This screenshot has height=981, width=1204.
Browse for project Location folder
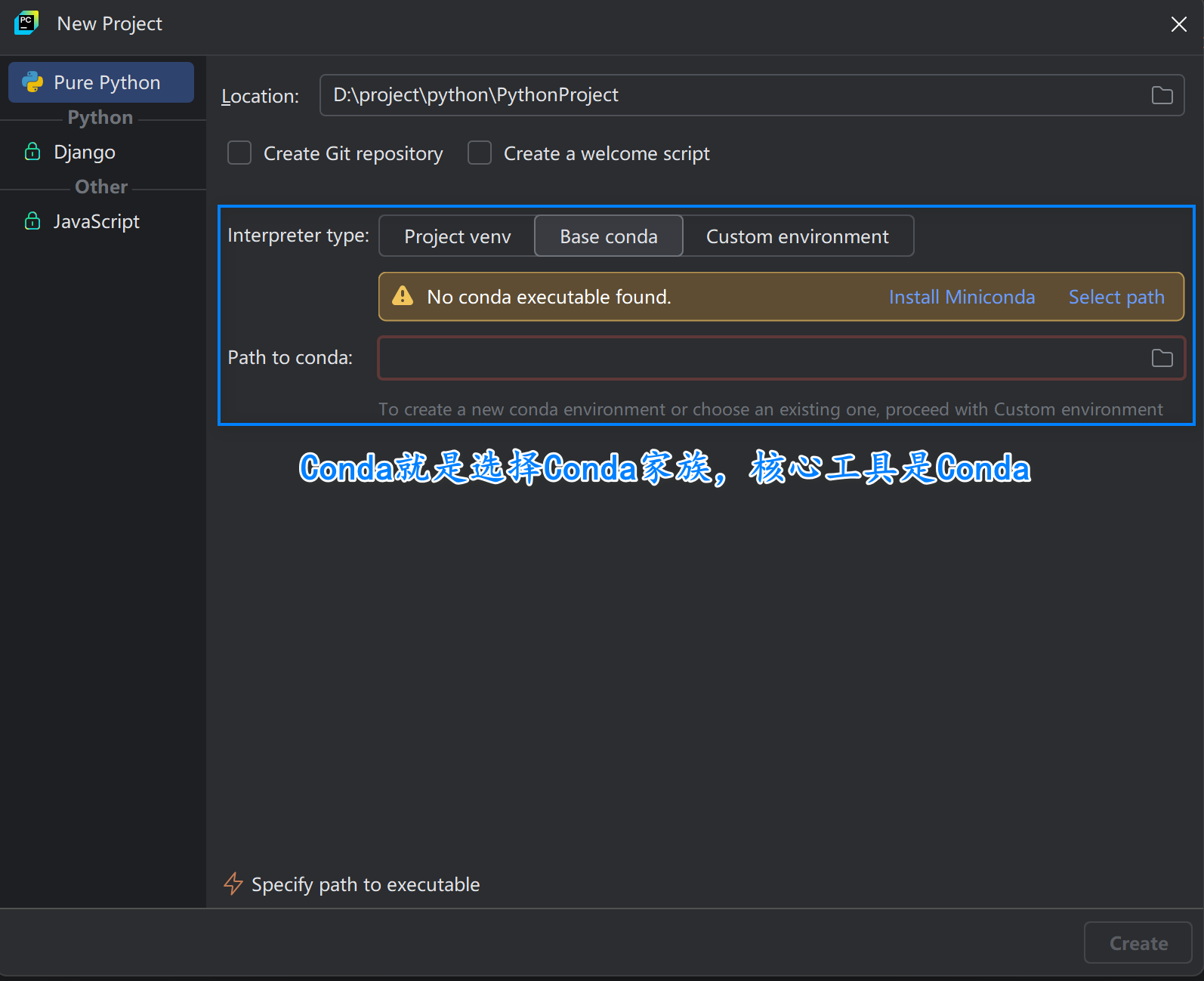1162,95
